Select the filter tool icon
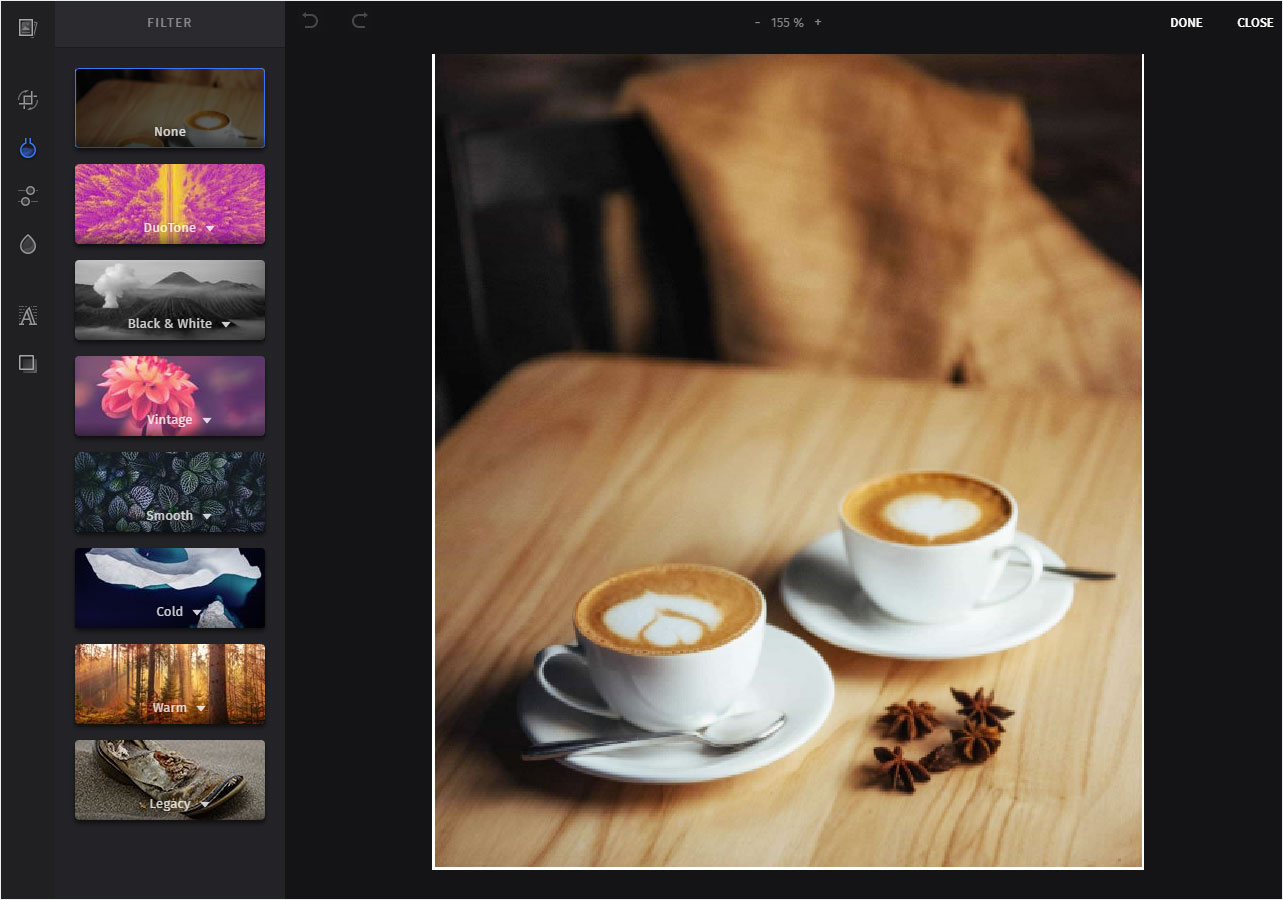This screenshot has width=1283, height=900. coord(28,149)
